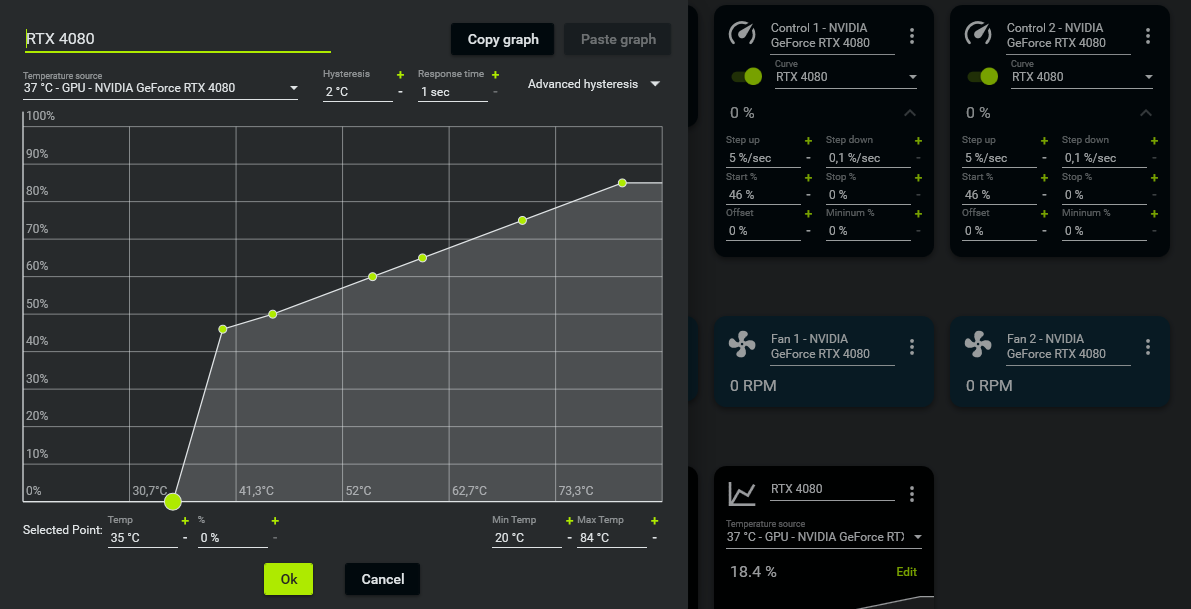1191x609 pixels.
Task: Select the curve point at 46%
Action: [x=223, y=329]
